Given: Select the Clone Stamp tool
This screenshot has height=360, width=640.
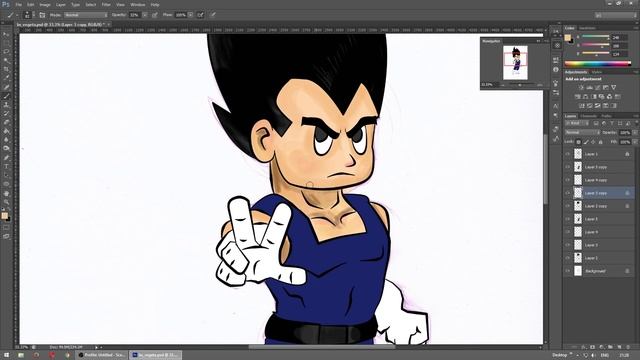Looking at the screenshot, I should (x=6, y=104).
